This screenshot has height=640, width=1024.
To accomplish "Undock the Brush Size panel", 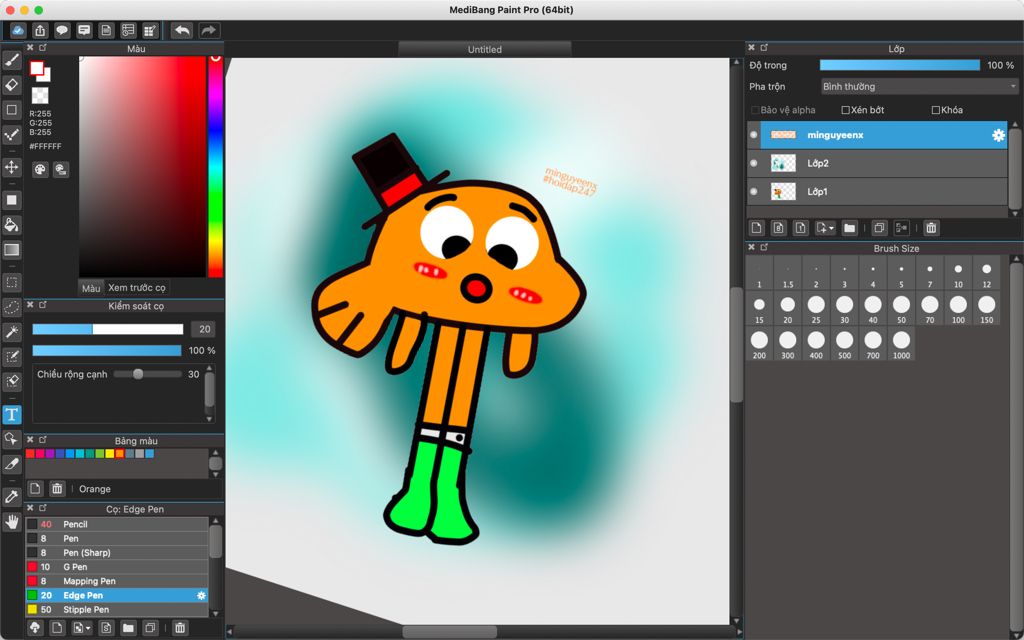I will pos(764,248).
